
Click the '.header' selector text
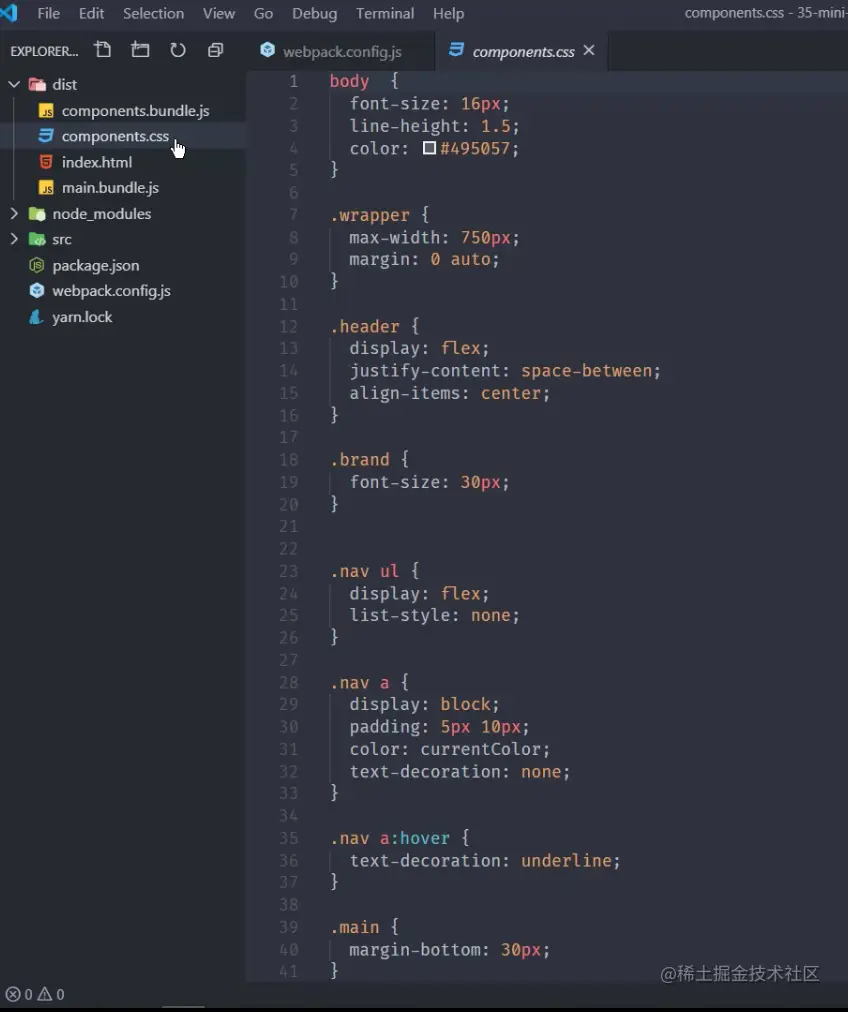point(365,327)
